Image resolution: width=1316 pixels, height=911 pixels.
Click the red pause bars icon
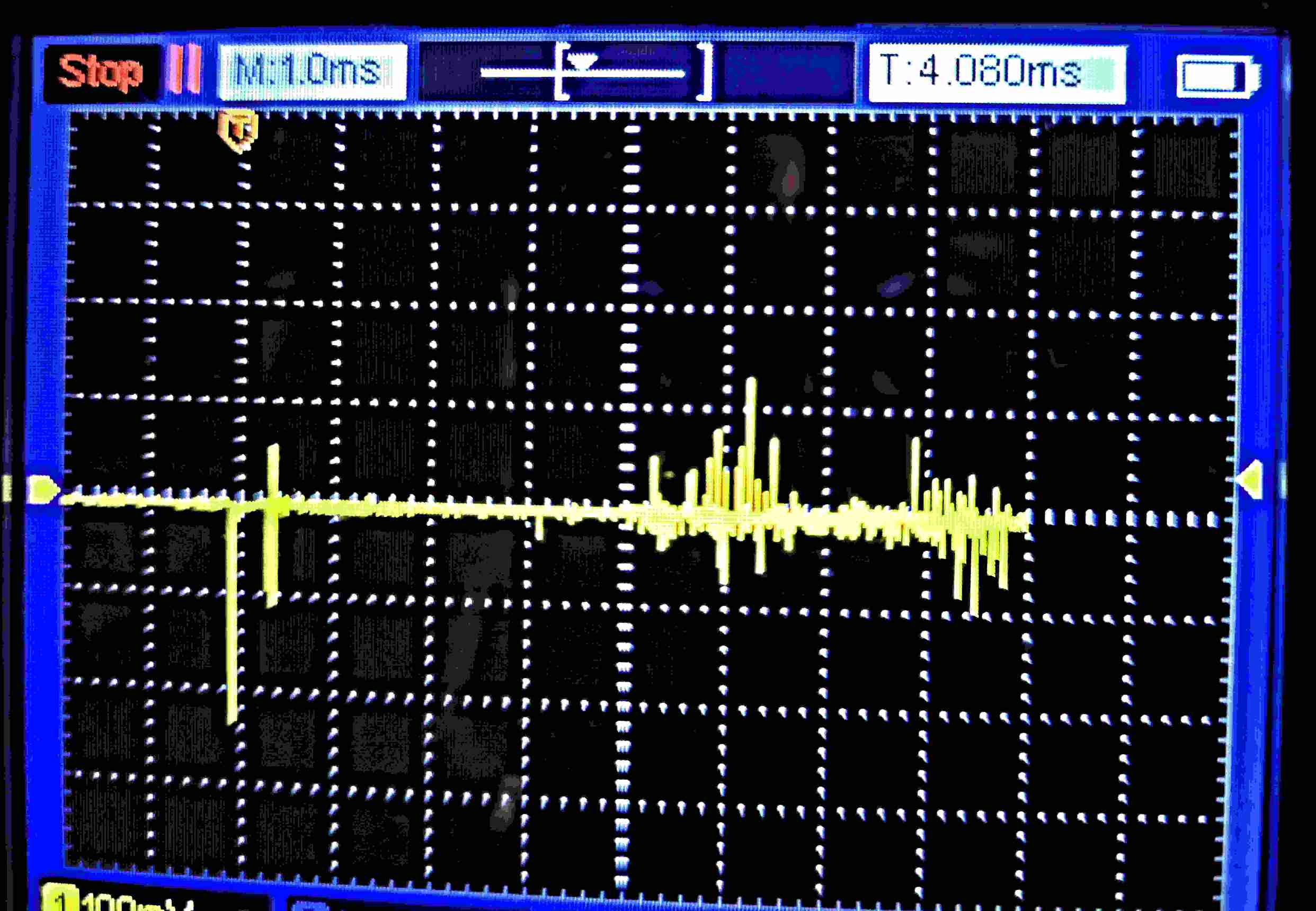(185, 69)
